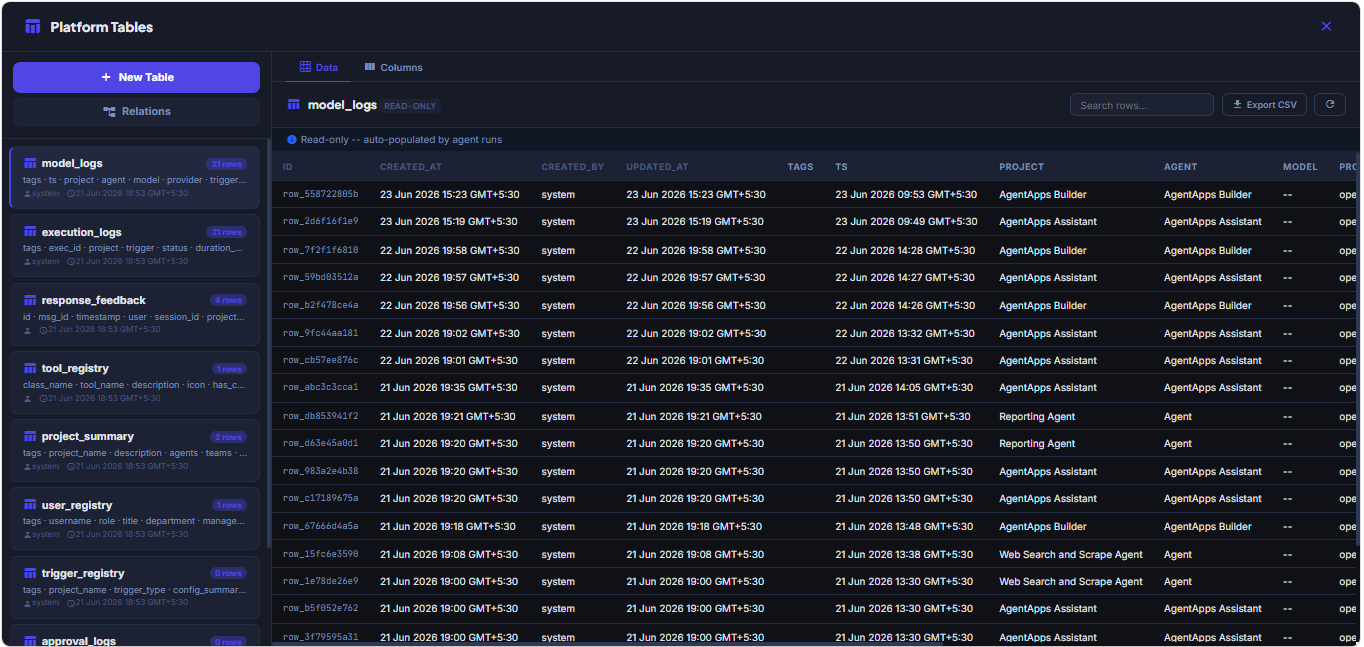Click the table's horizontal scrollbar
Viewport: 1364px width, 647px height.
610,643
